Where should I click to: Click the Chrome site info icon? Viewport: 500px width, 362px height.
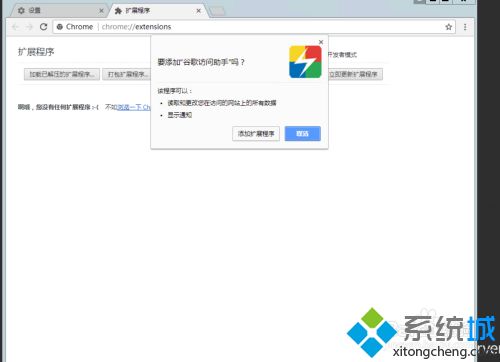60,27
